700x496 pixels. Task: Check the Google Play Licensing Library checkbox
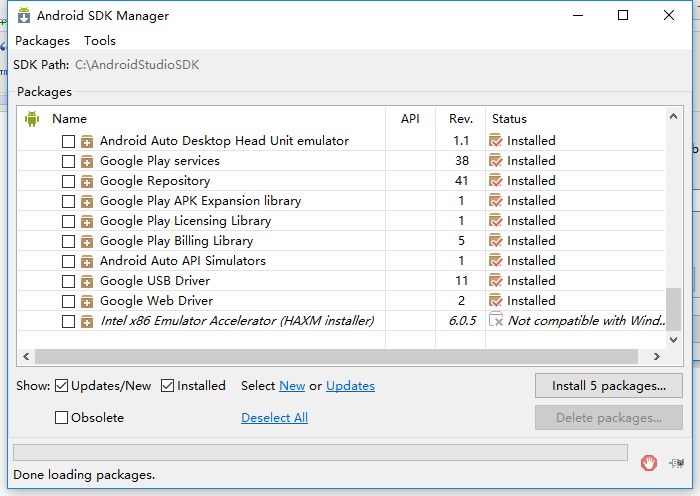point(68,221)
